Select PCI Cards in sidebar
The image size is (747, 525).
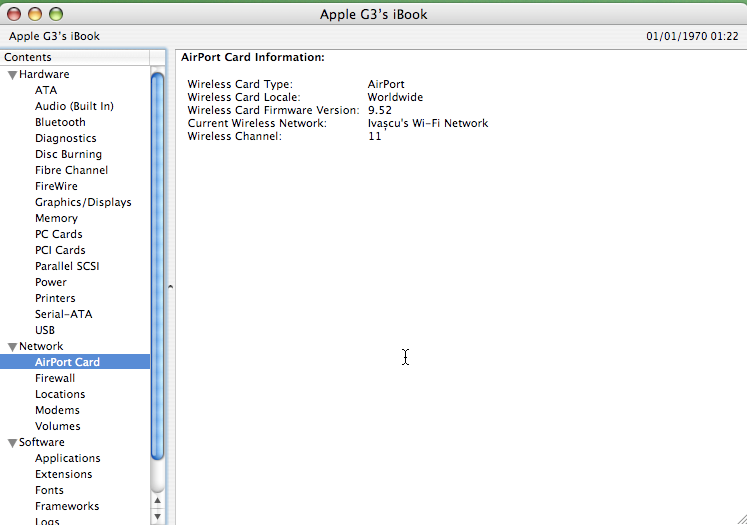[x=60, y=250]
